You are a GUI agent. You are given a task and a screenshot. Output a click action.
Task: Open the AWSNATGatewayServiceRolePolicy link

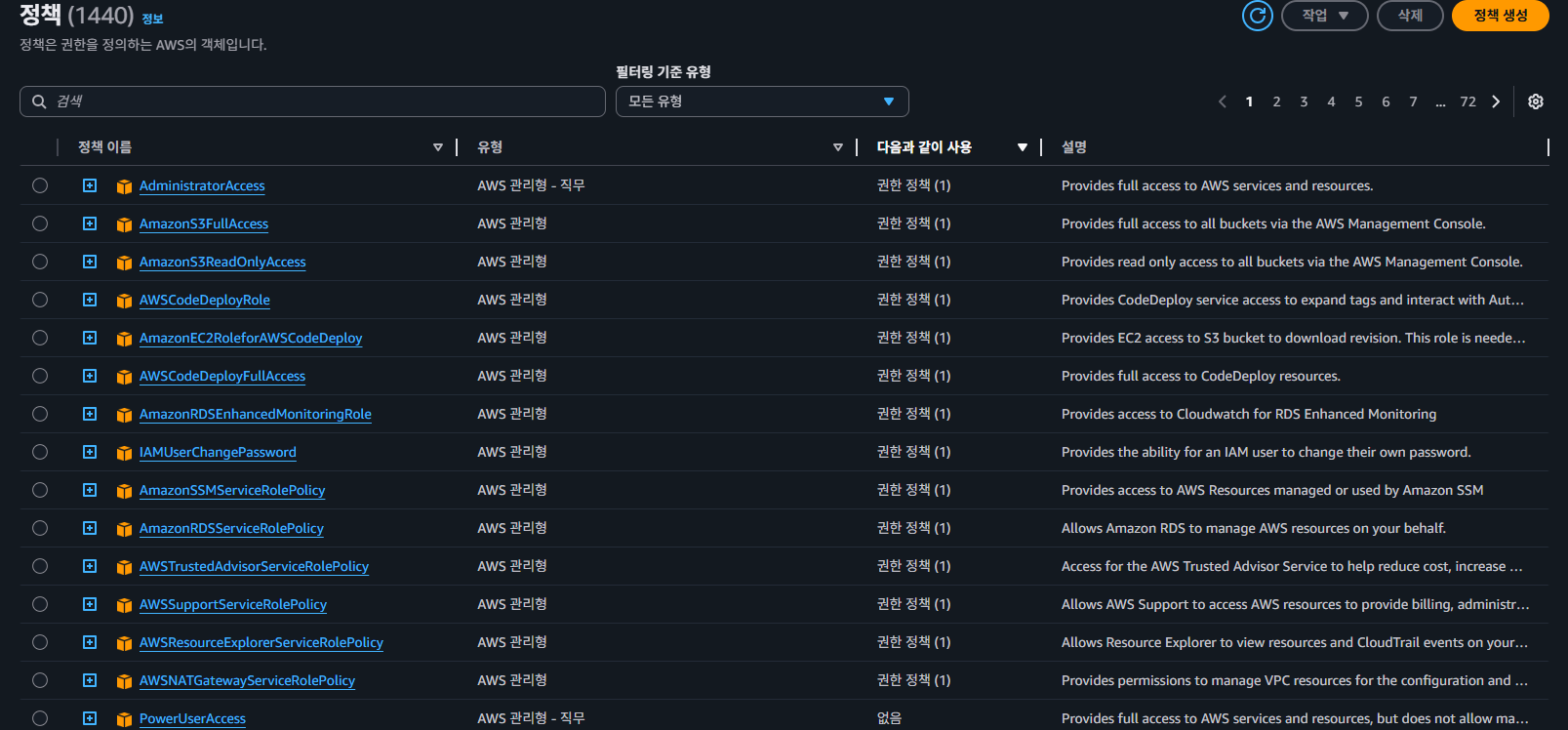pyautogui.click(x=247, y=680)
